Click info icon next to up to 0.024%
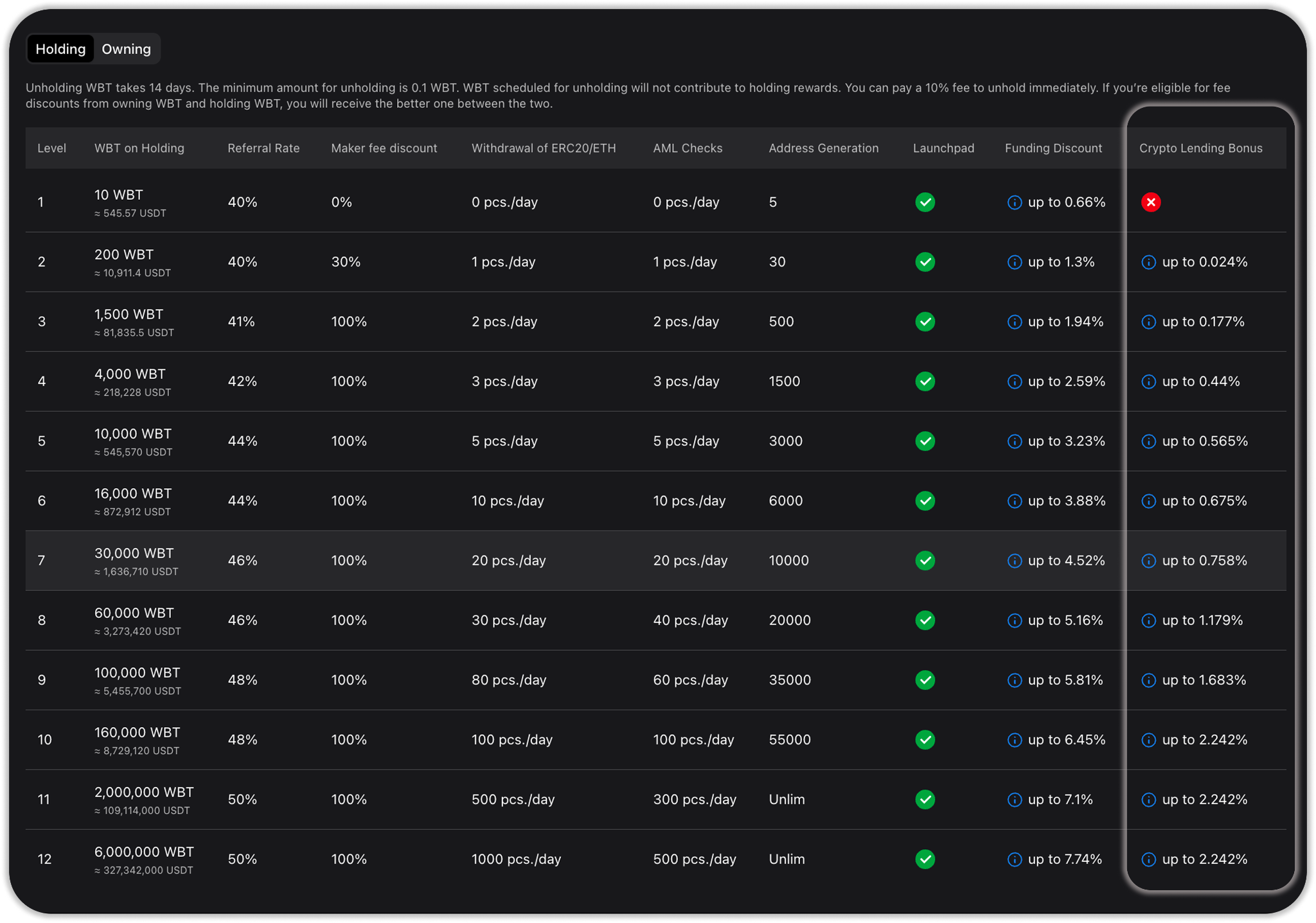This screenshot has height=923, width=1316. point(1148,262)
